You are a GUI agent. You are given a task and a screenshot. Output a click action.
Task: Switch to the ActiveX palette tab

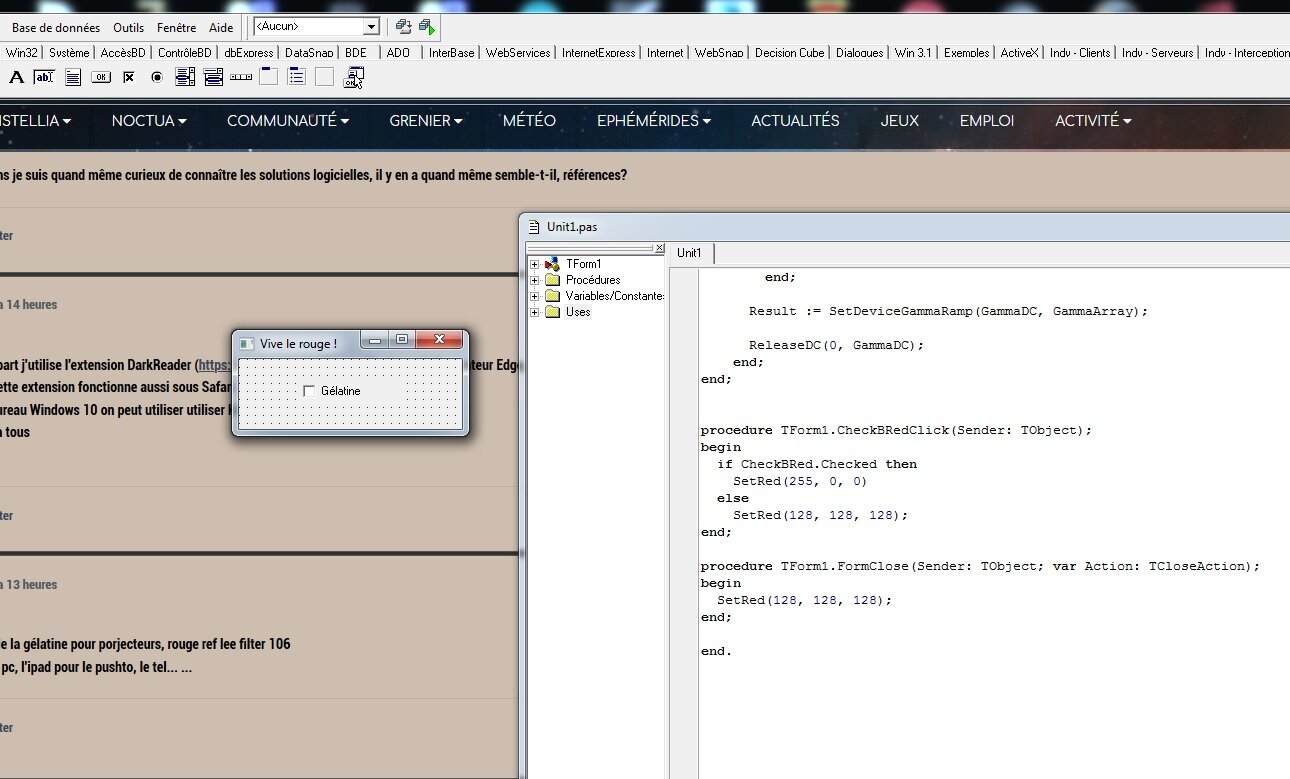pyautogui.click(x=1020, y=53)
